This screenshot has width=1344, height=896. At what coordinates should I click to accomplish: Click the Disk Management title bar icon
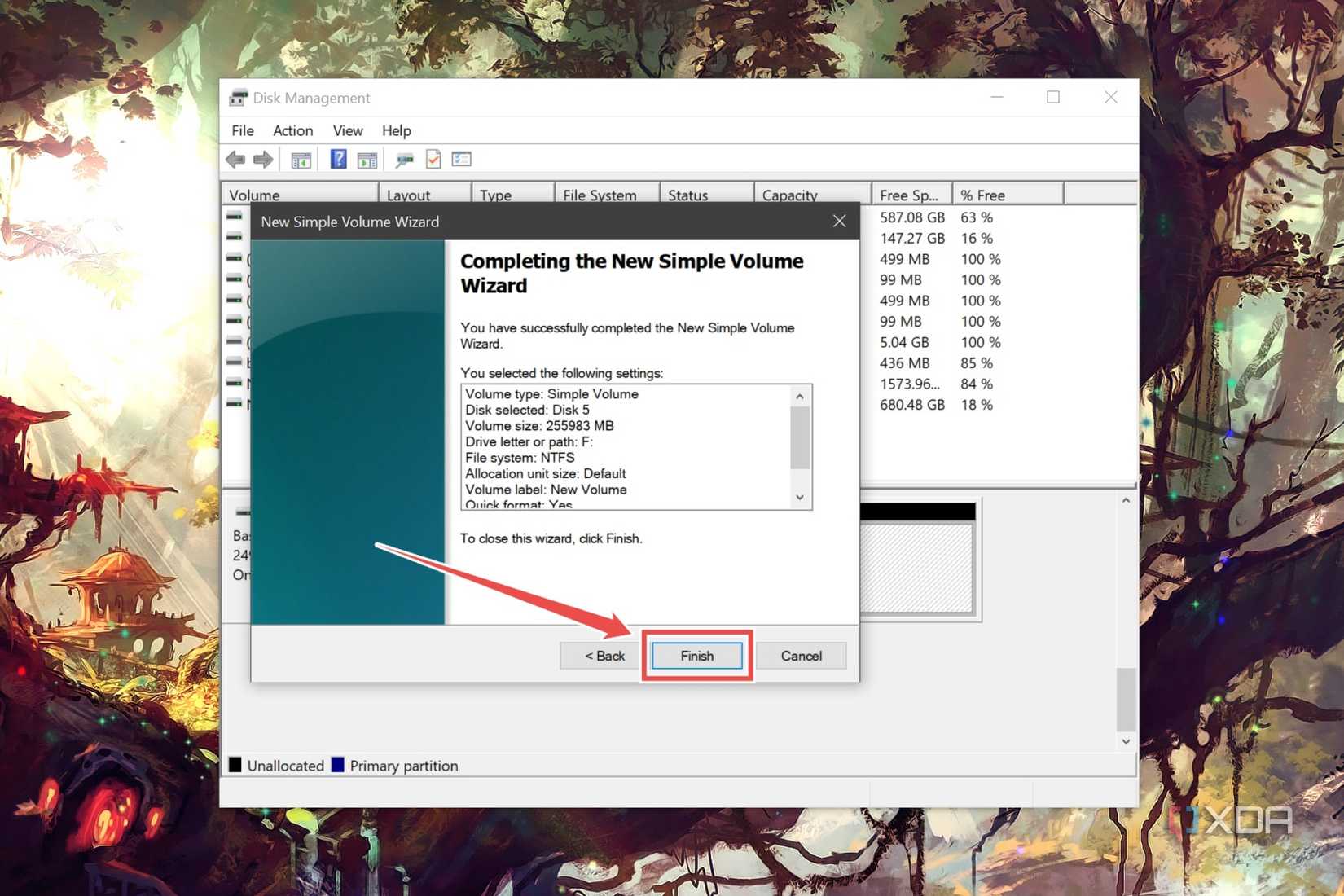click(238, 98)
